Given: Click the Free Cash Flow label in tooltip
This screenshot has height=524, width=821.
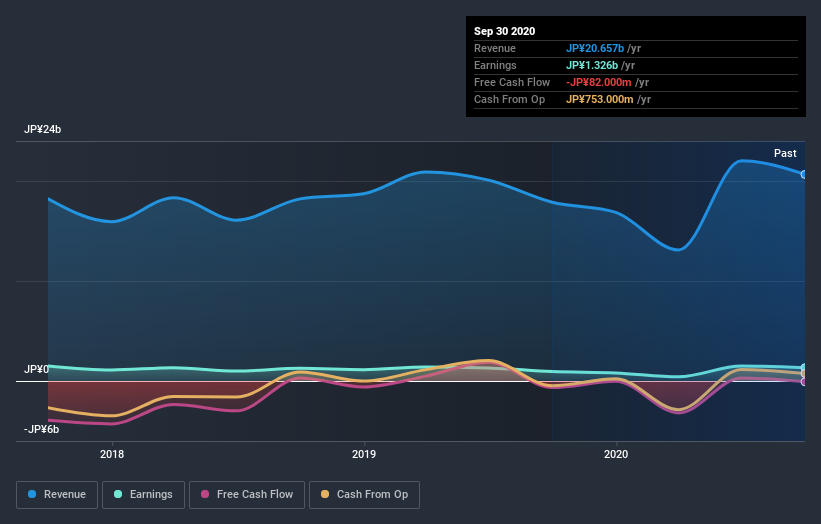Looking at the screenshot, I should click(x=512, y=82).
